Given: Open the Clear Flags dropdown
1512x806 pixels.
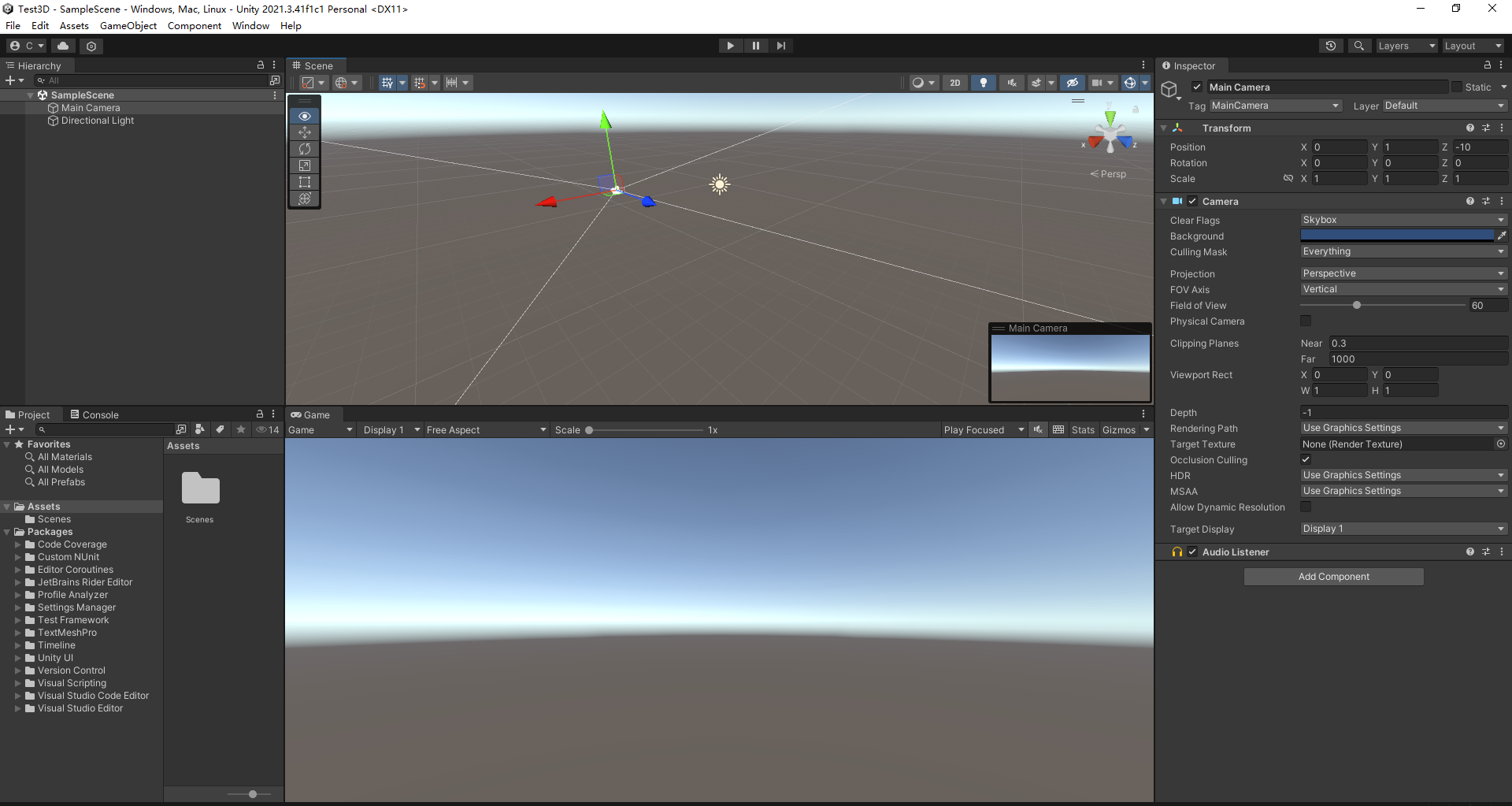Looking at the screenshot, I should point(1403,220).
